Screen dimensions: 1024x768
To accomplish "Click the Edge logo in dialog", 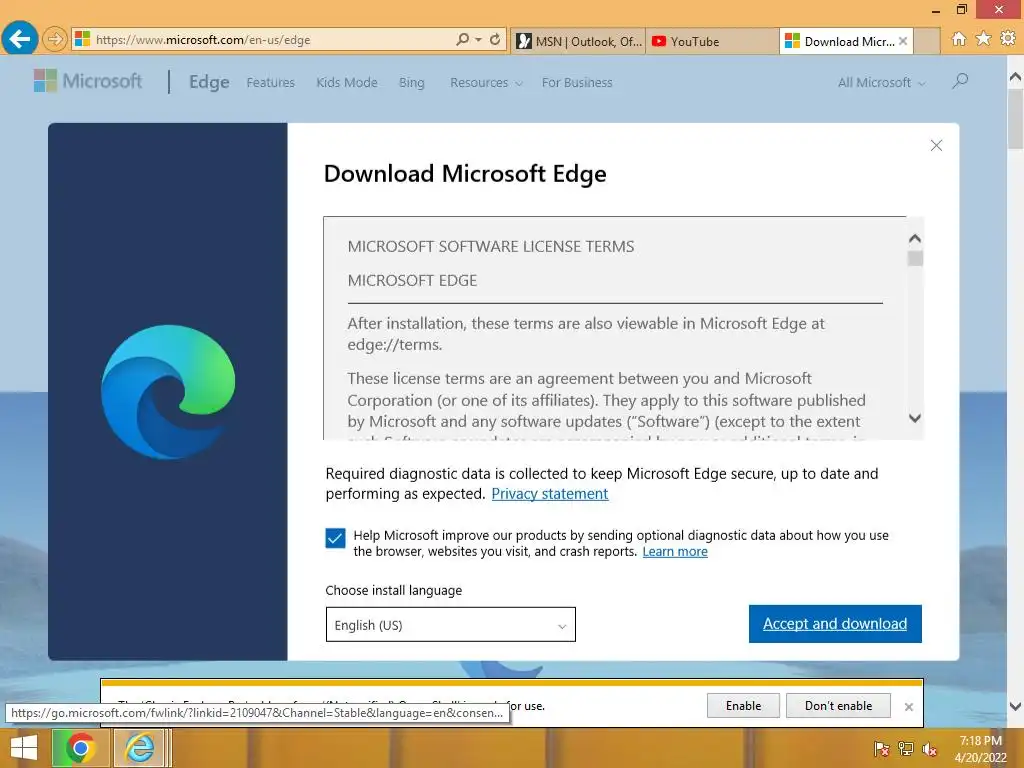I will tap(168, 392).
